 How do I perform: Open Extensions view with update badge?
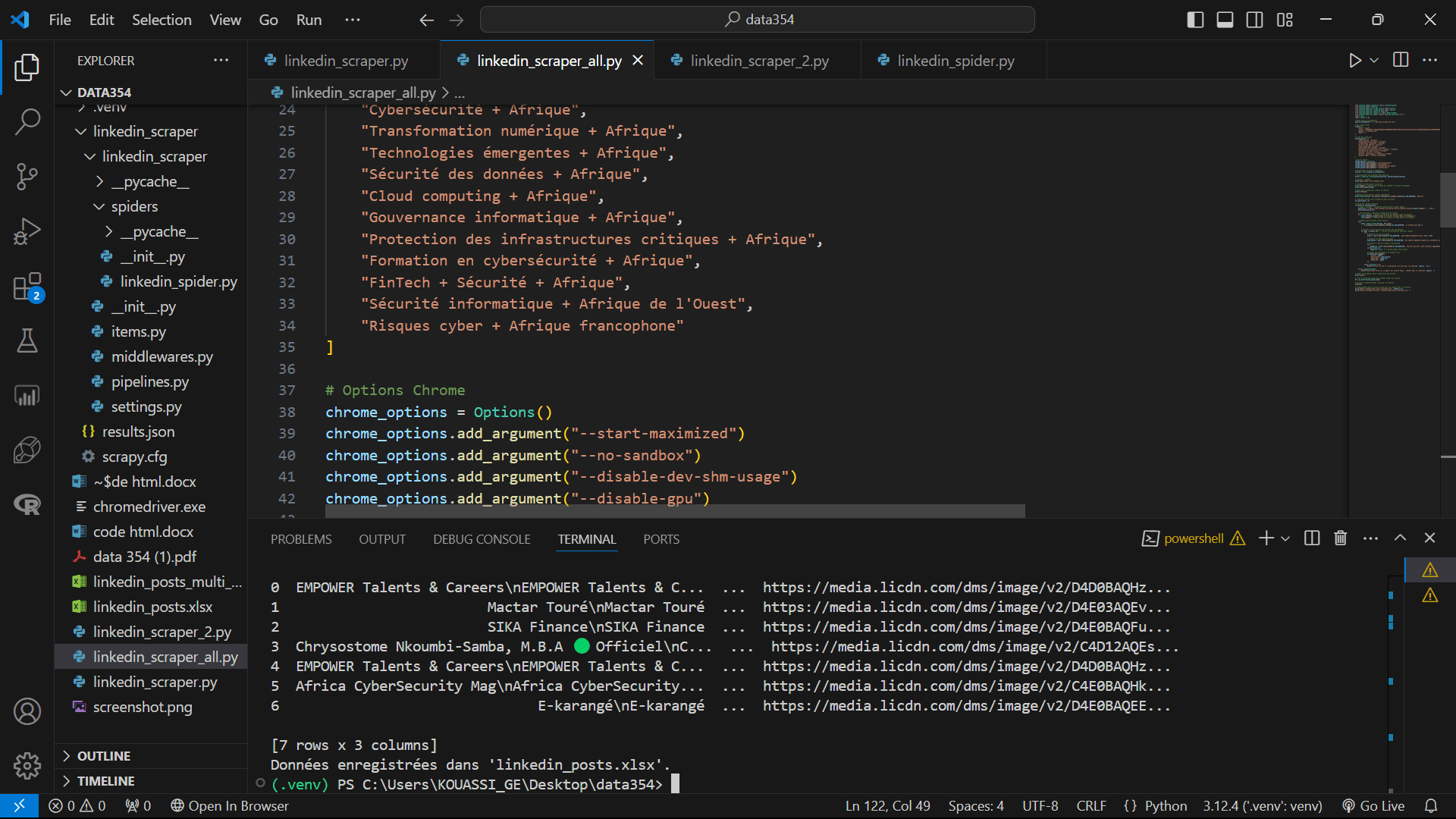tap(27, 287)
